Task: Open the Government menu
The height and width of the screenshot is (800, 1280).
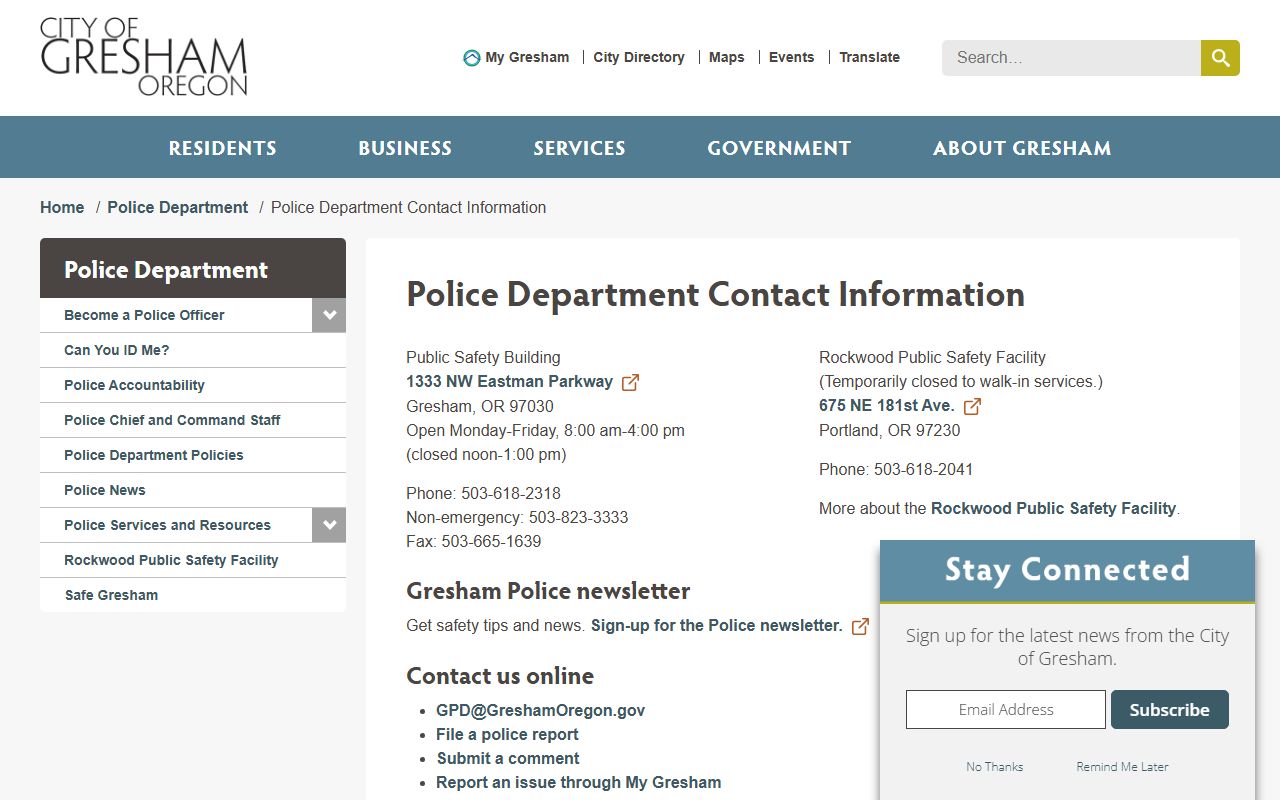Action: point(779,148)
